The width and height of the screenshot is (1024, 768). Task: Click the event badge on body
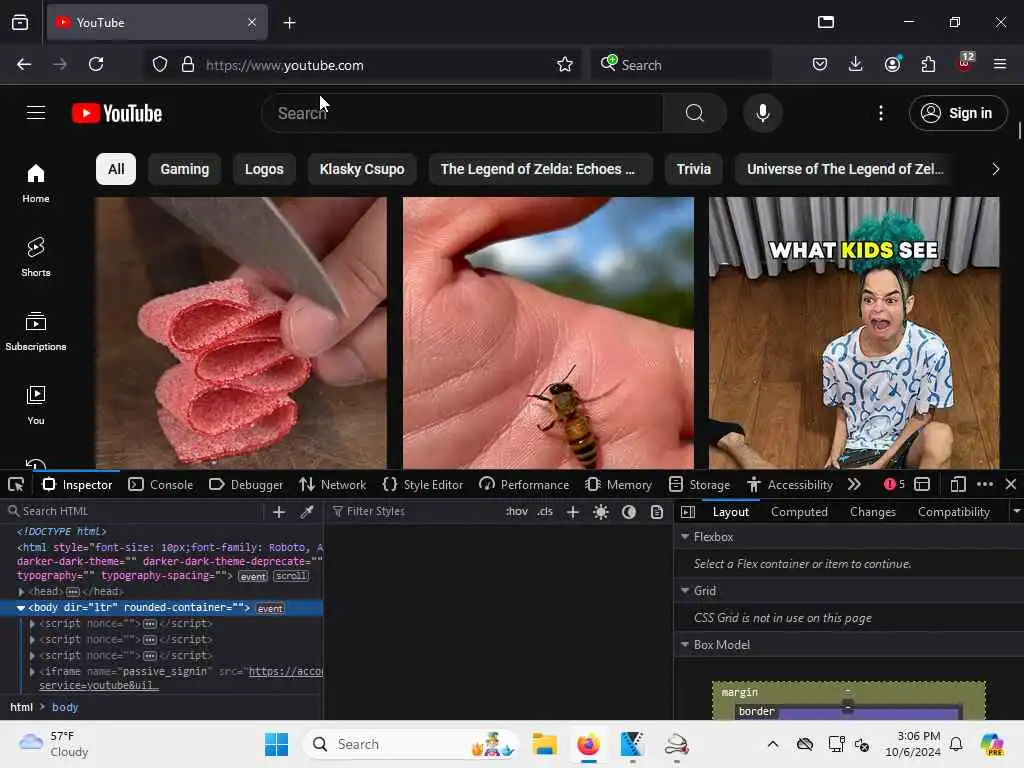click(x=270, y=609)
